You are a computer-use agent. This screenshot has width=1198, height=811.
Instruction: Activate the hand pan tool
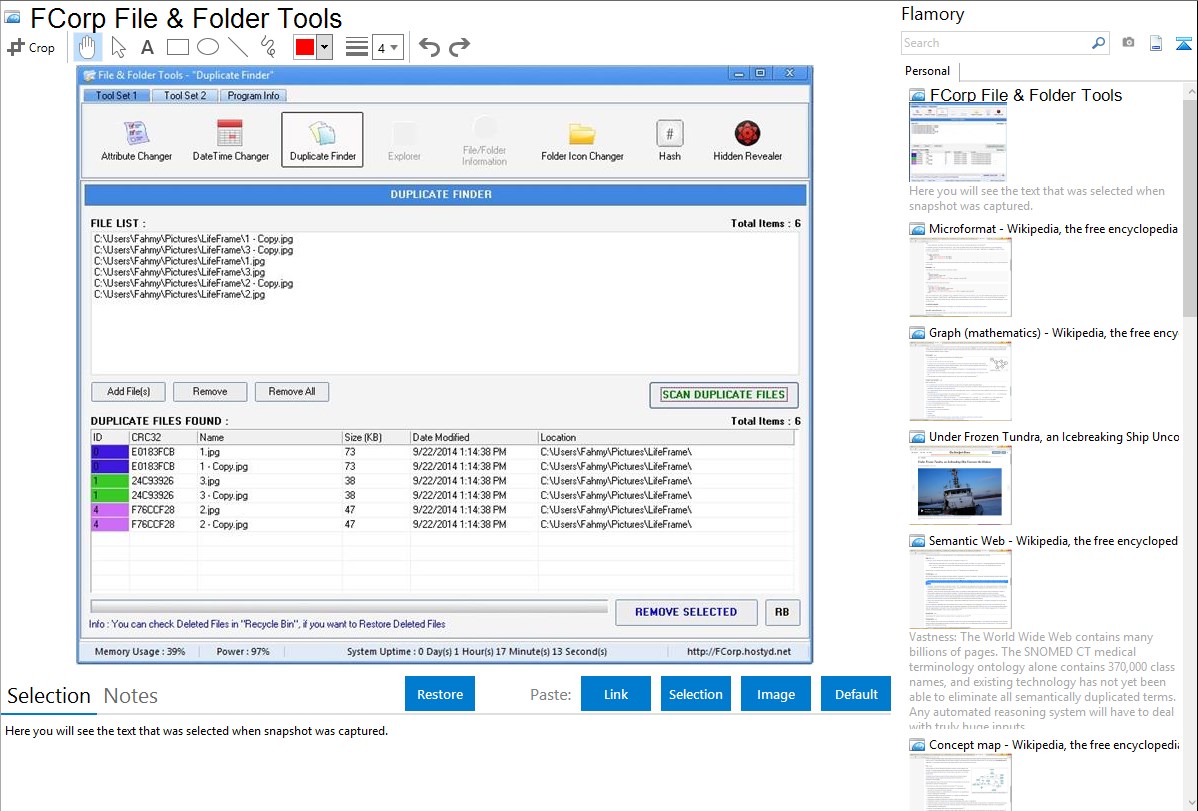[x=87, y=47]
